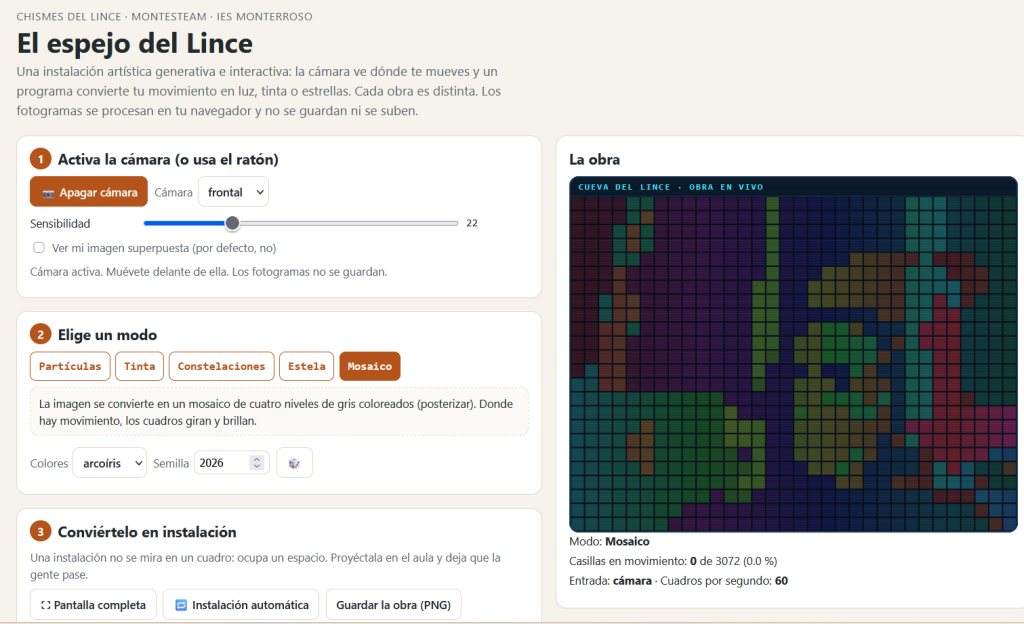The image size is (1024, 624).
Task: Click the 'El espejo del Lince' heading
Action: 135,44
